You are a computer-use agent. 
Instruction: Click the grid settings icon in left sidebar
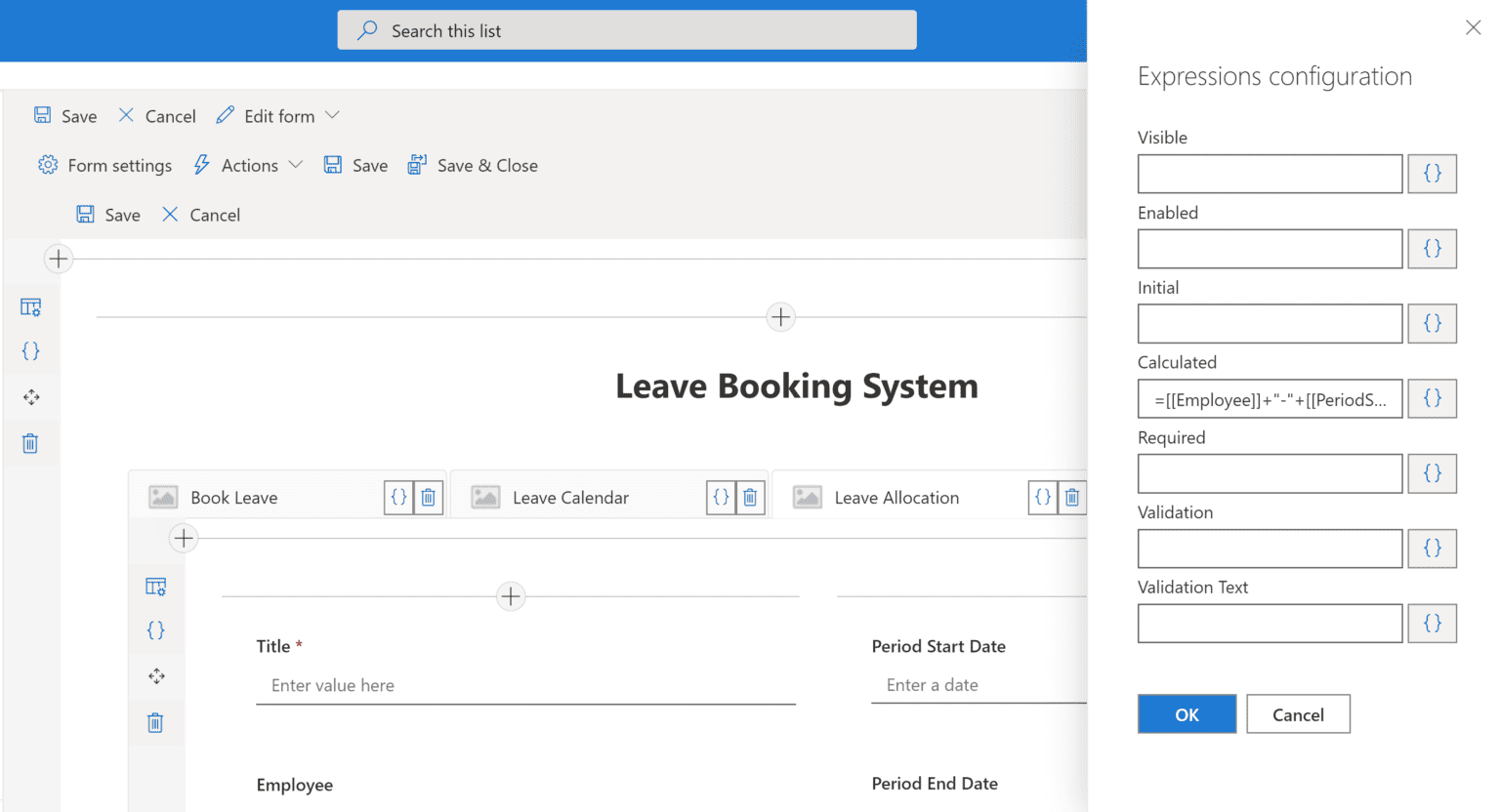point(30,306)
